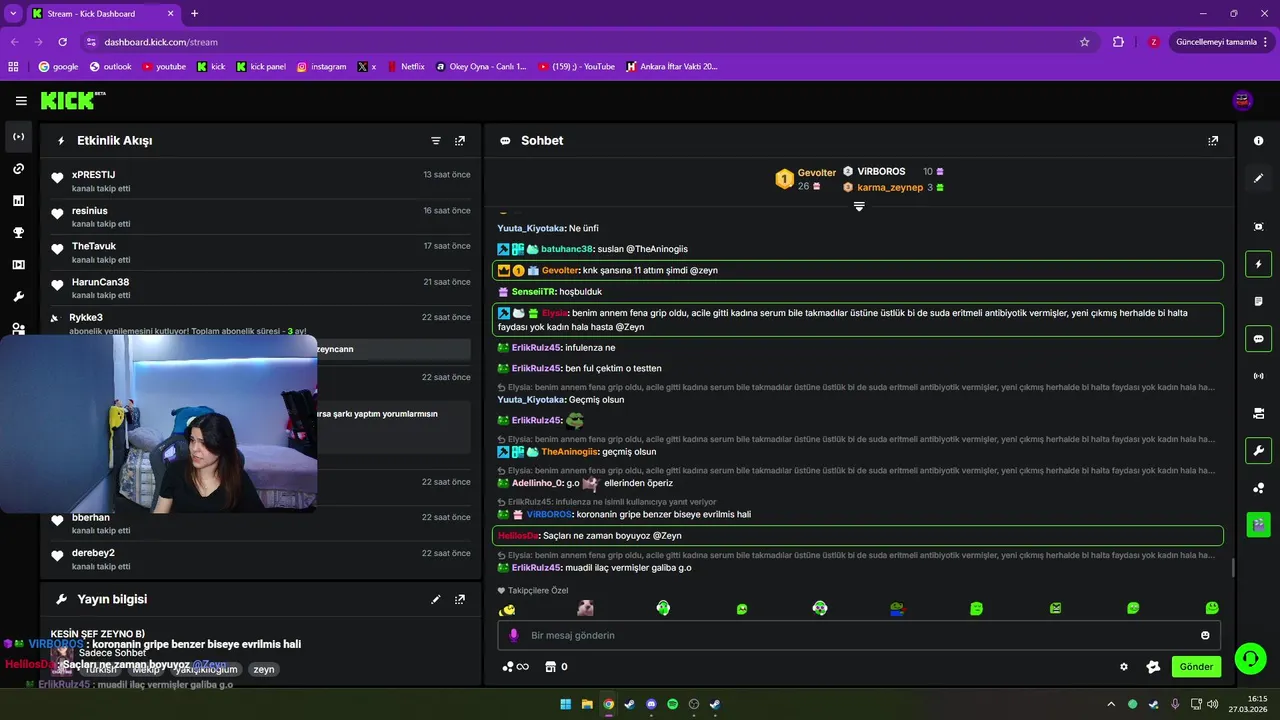Screen dimensions: 1280x720
Task: Click the HarunCan38 follow event
Action: (x=260, y=288)
